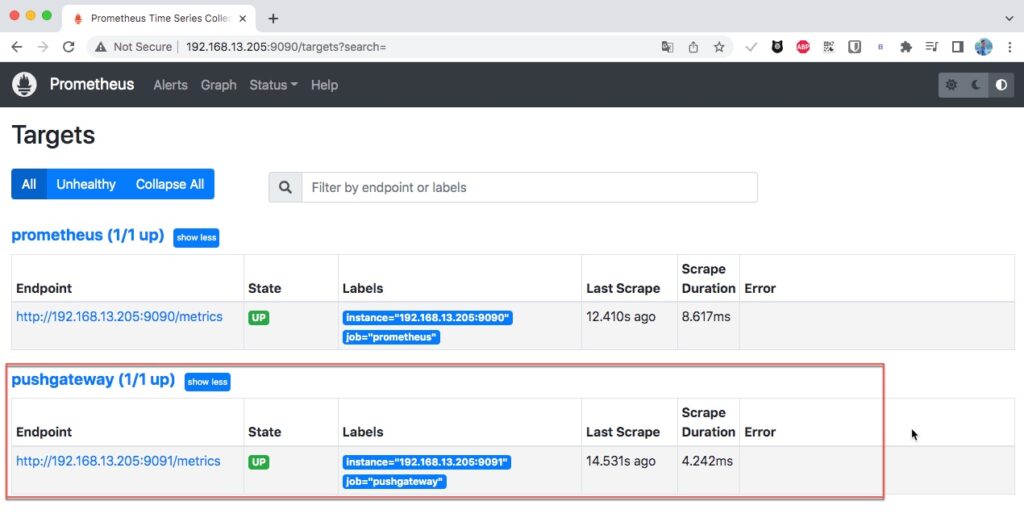Open the translate page icon
Viewport: 1024px width, 518px height.
(x=667, y=47)
